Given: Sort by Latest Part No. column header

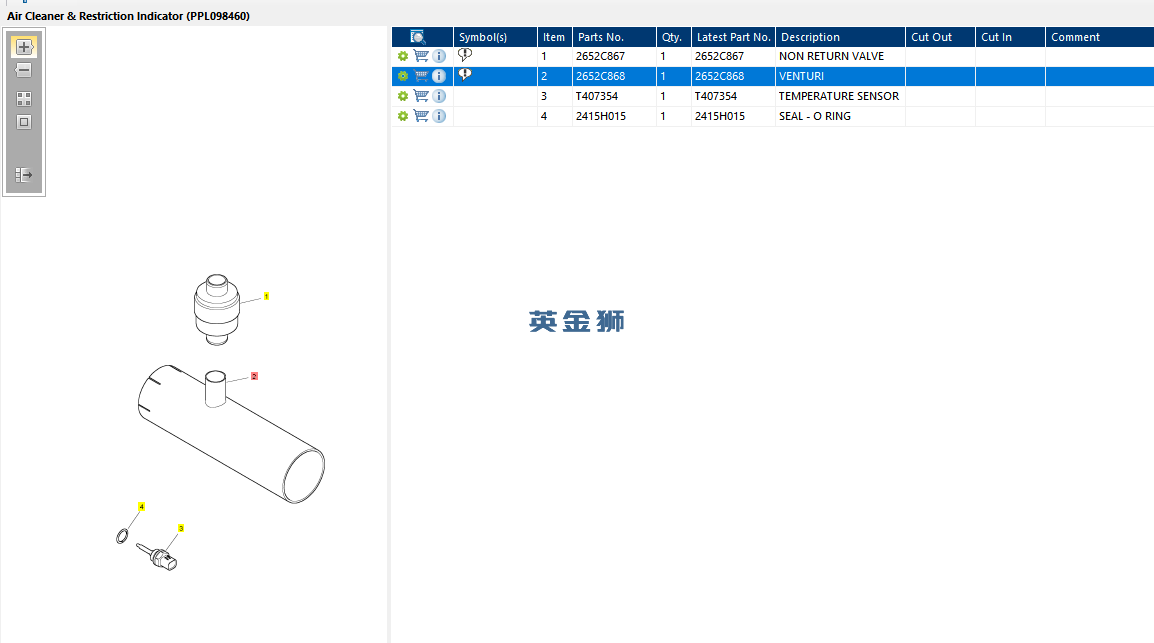Looking at the screenshot, I should (x=733, y=37).
